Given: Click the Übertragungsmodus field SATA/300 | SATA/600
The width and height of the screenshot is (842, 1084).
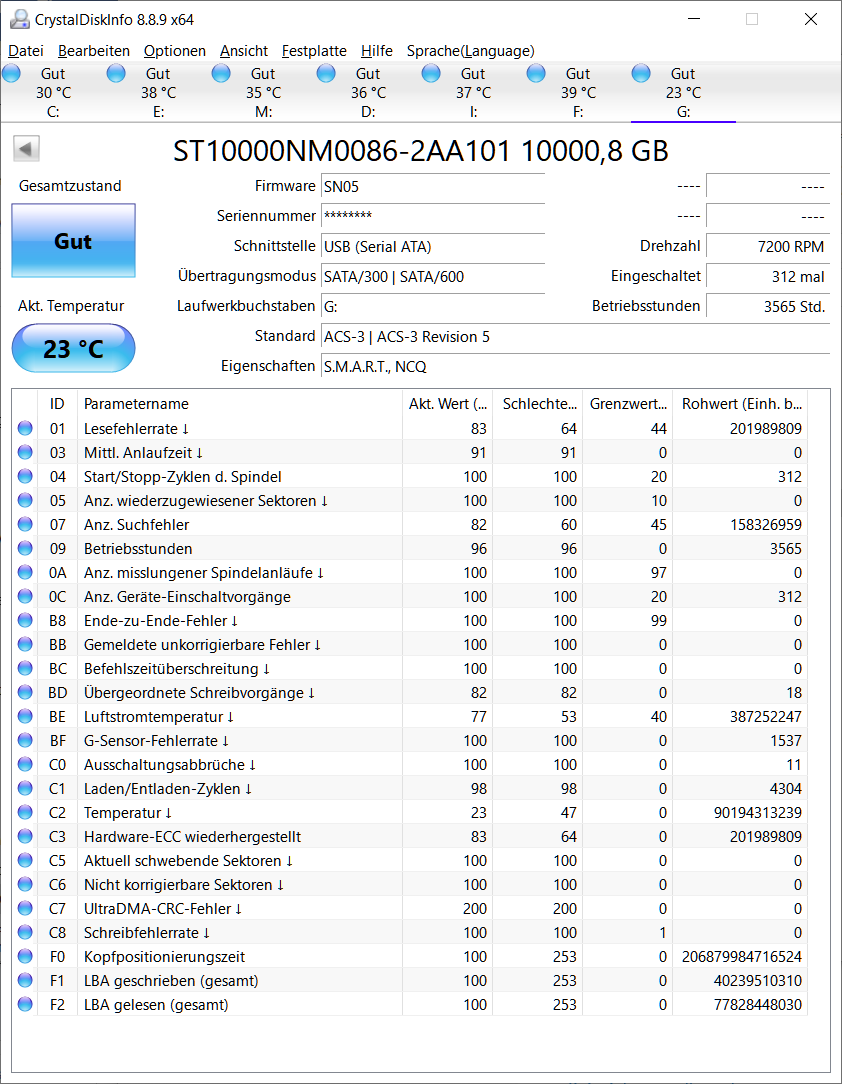Looking at the screenshot, I should pyautogui.click(x=433, y=277).
